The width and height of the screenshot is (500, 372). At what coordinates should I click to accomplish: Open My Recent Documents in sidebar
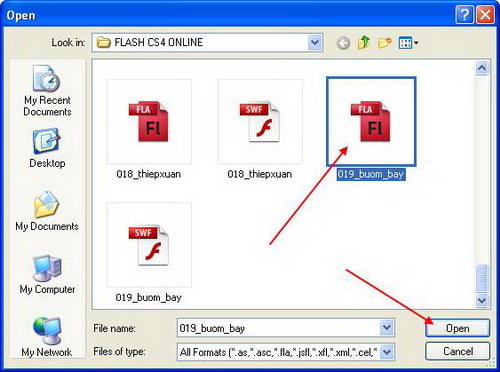coord(47,91)
